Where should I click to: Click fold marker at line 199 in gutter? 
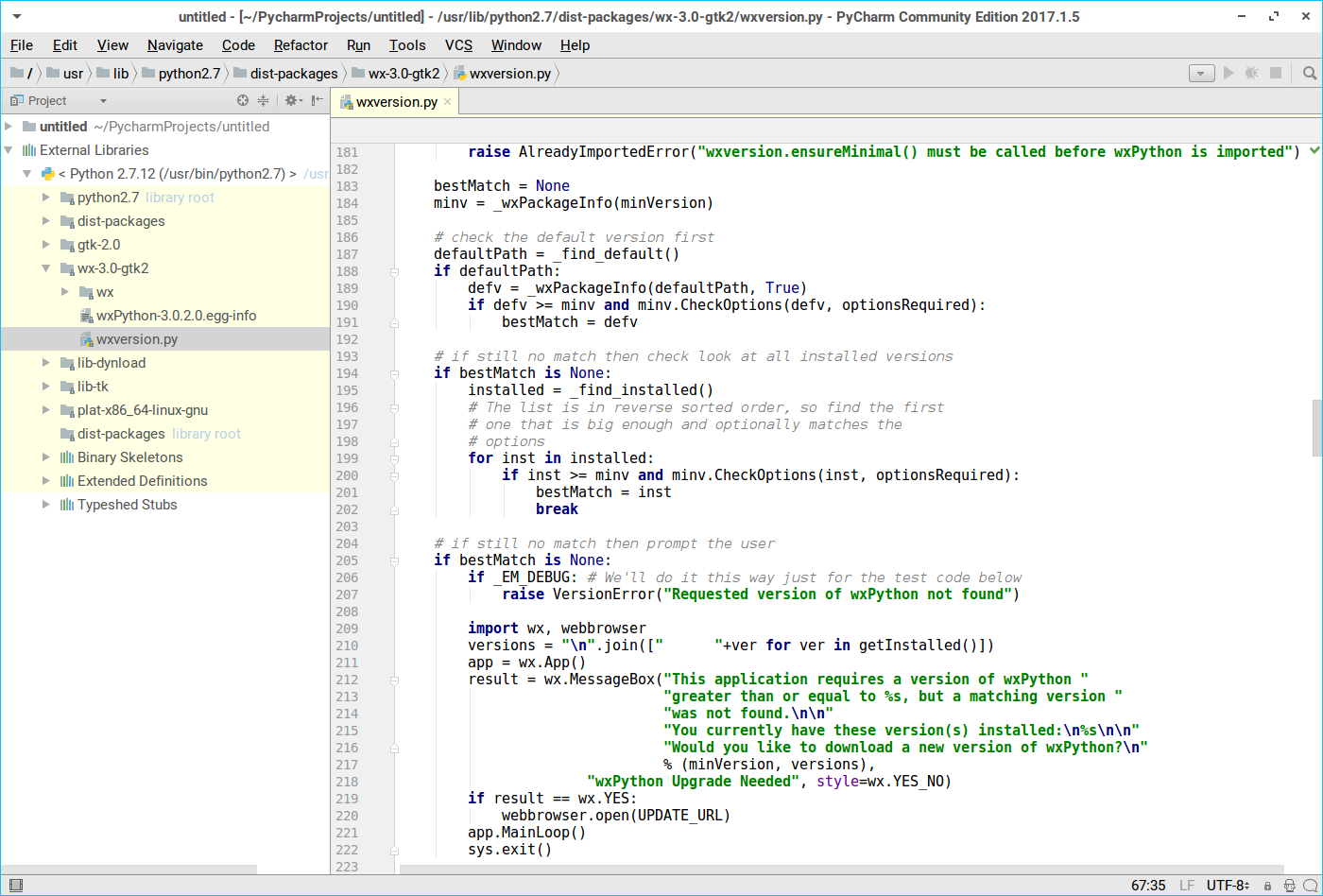(x=395, y=458)
